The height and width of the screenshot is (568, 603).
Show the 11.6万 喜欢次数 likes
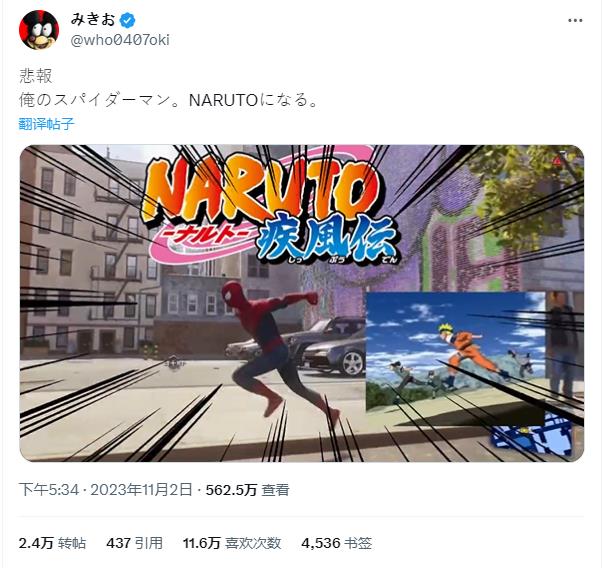(x=232, y=543)
